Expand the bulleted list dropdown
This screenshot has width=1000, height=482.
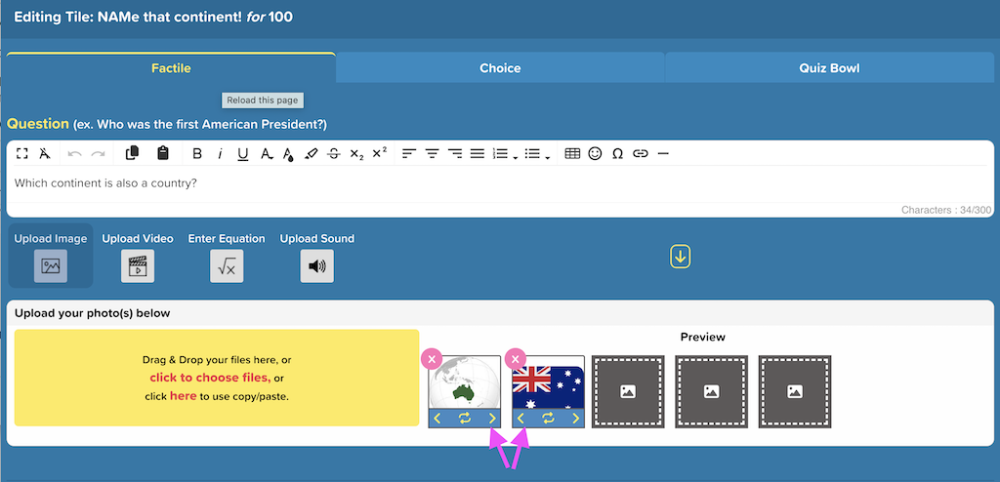[548, 155]
